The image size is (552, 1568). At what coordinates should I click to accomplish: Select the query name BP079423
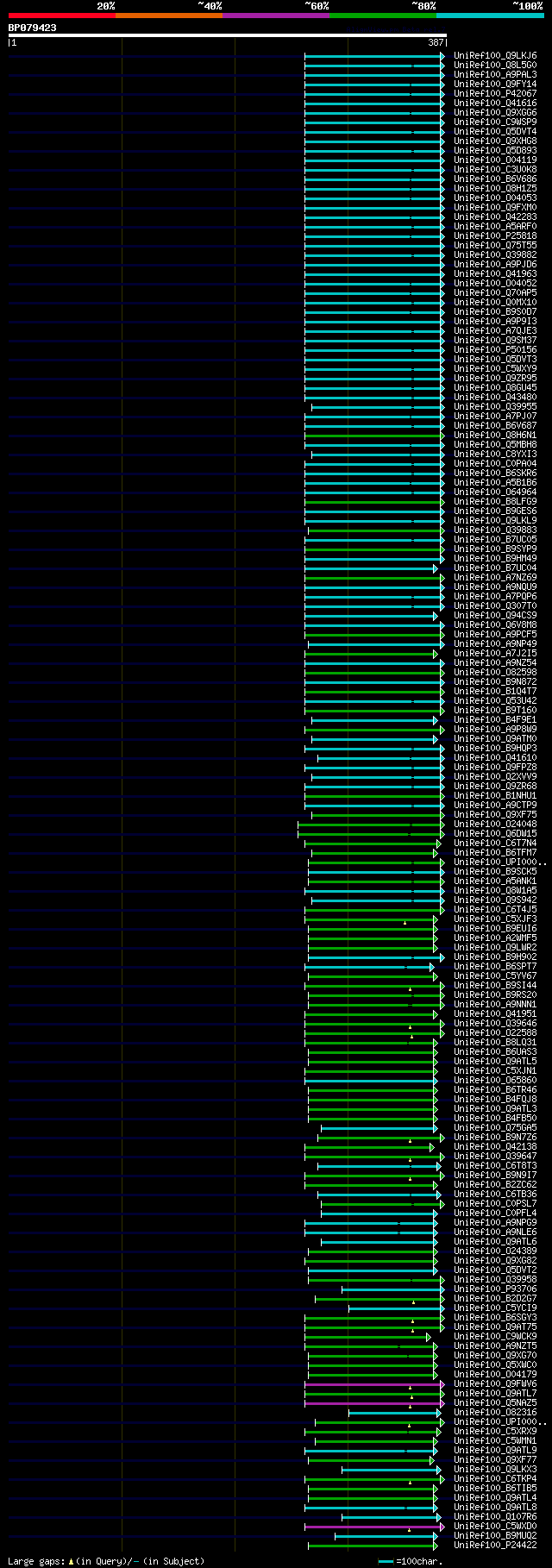33,28
